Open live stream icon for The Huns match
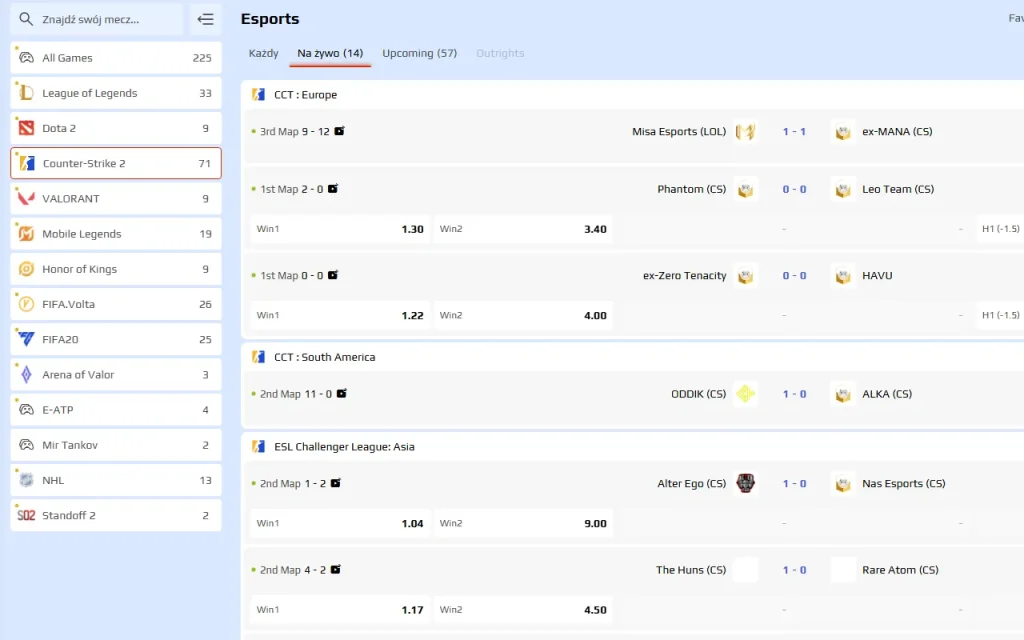 [x=336, y=569]
